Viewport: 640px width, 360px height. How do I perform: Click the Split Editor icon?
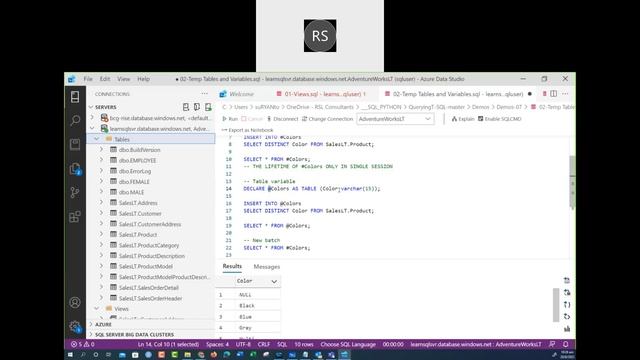[553, 94]
